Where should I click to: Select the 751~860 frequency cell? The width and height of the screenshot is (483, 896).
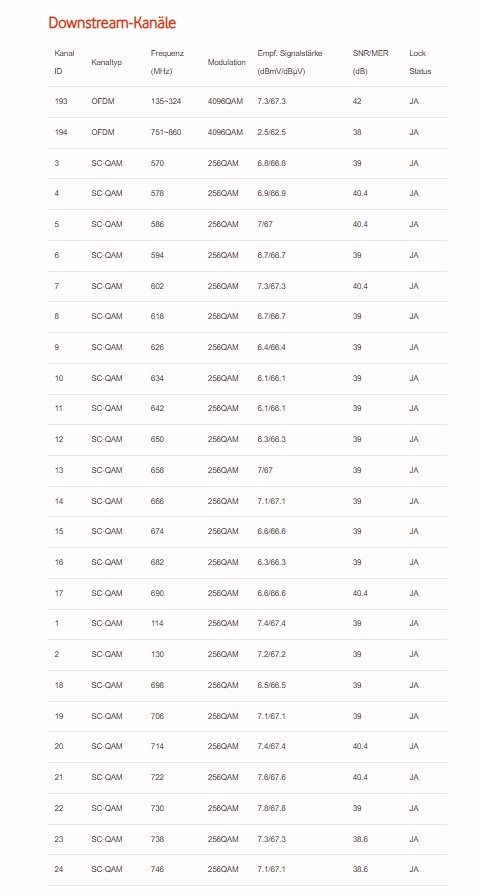click(x=166, y=132)
